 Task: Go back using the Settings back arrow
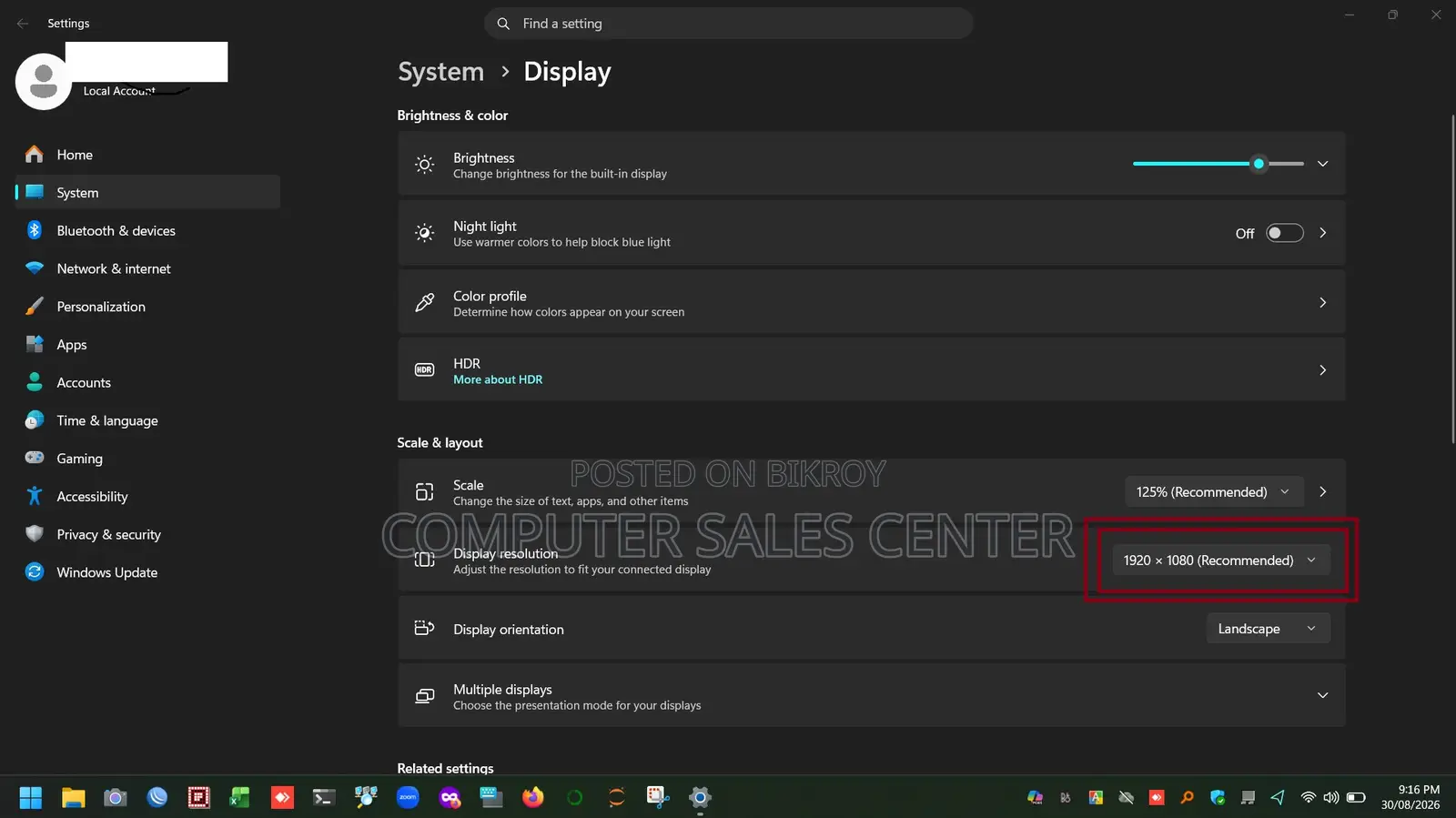tap(23, 24)
